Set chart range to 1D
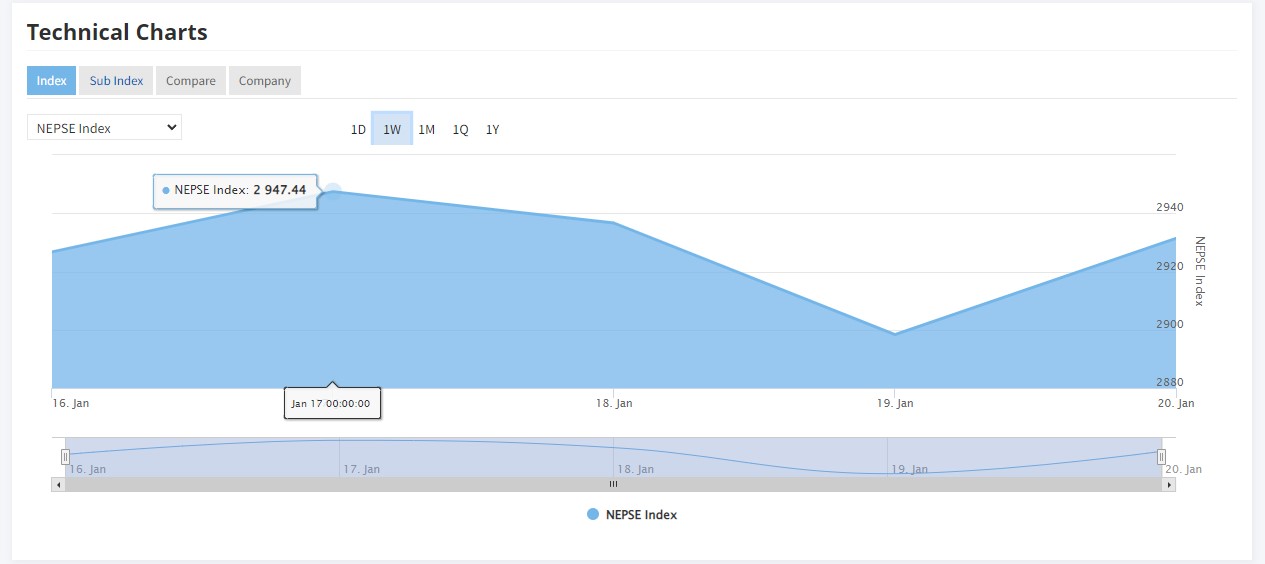The width and height of the screenshot is (1265, 564). coord(358,130)
